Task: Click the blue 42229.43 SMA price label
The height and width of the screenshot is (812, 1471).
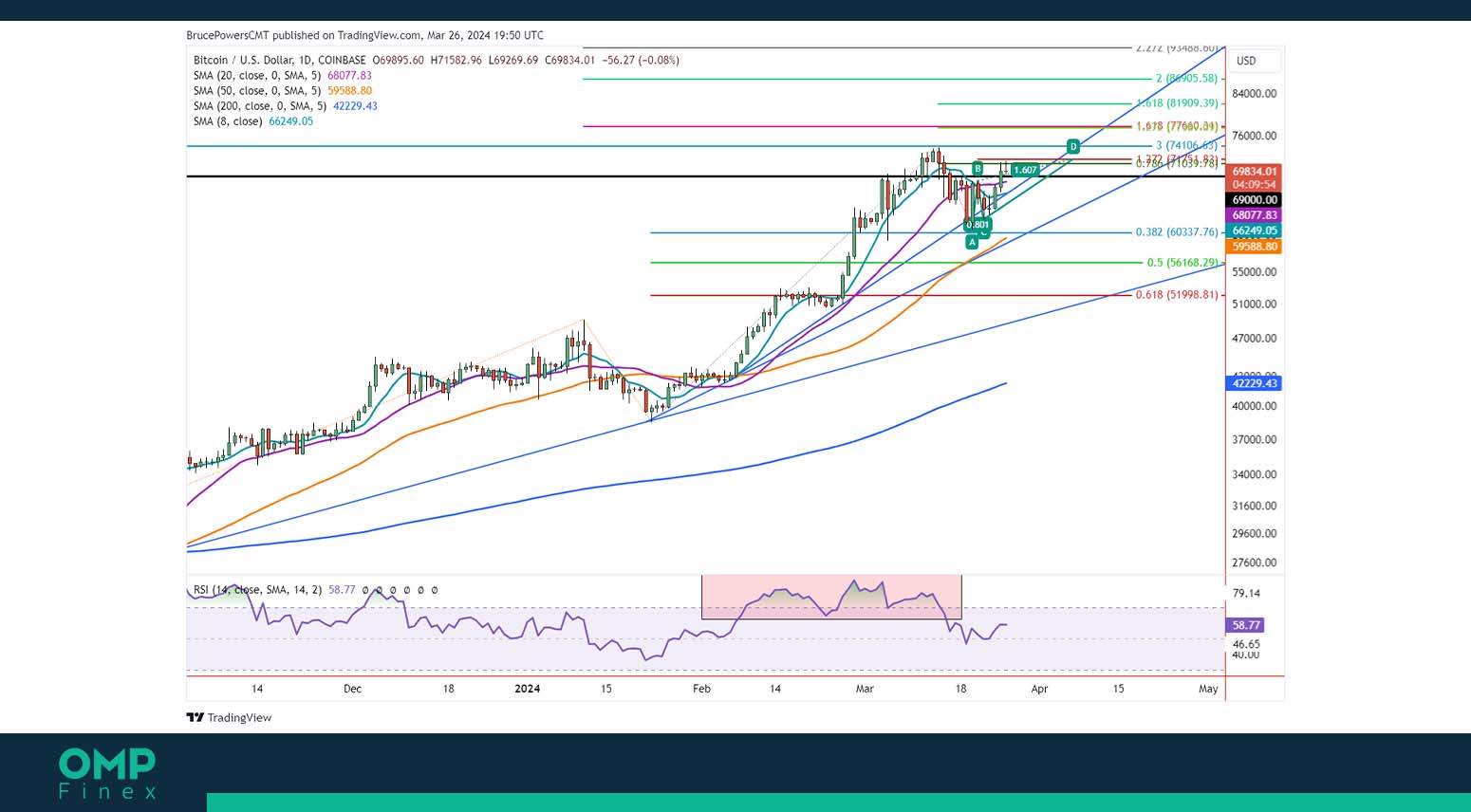Action: 1255,383
